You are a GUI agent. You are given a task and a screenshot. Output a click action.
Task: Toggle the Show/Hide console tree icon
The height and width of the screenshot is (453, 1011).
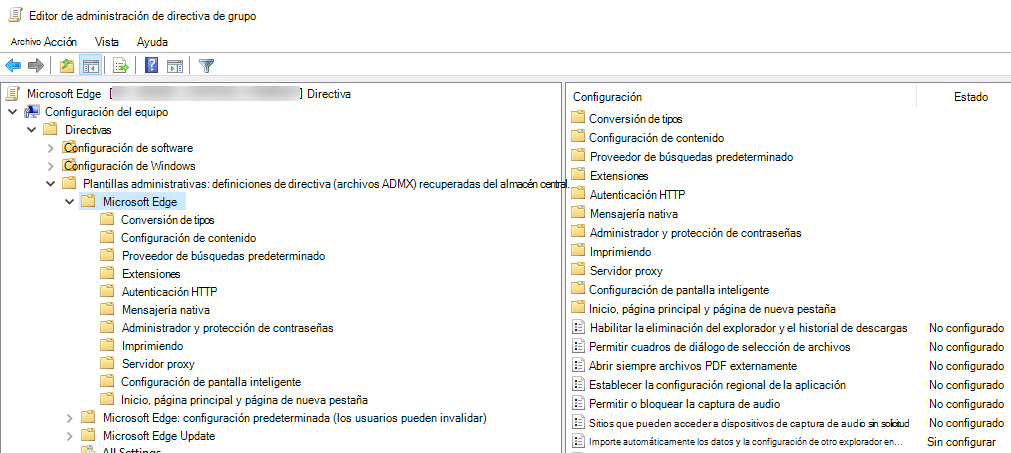(x=90, y=65)
